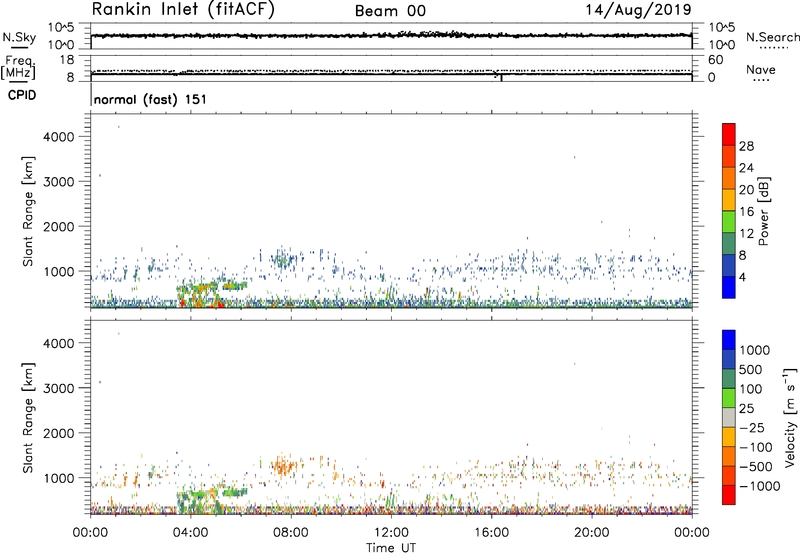Screen dimensions: 800x554
Task: Click the 'Freq. [MHz]' axis label
Action: (x=18, y=68)
